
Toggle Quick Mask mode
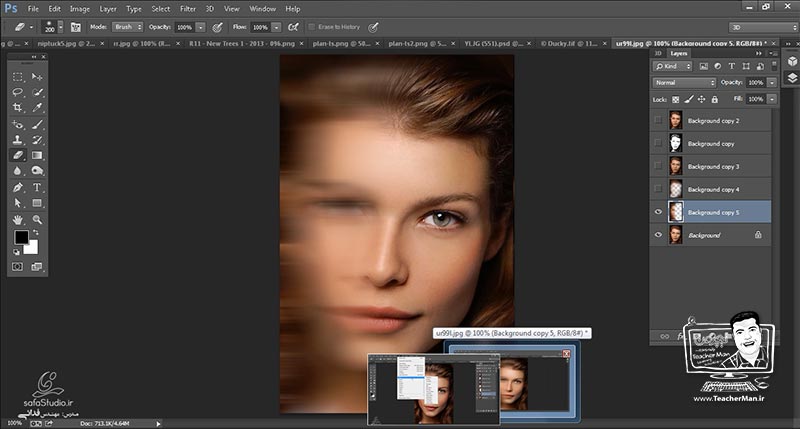(18, 267)
